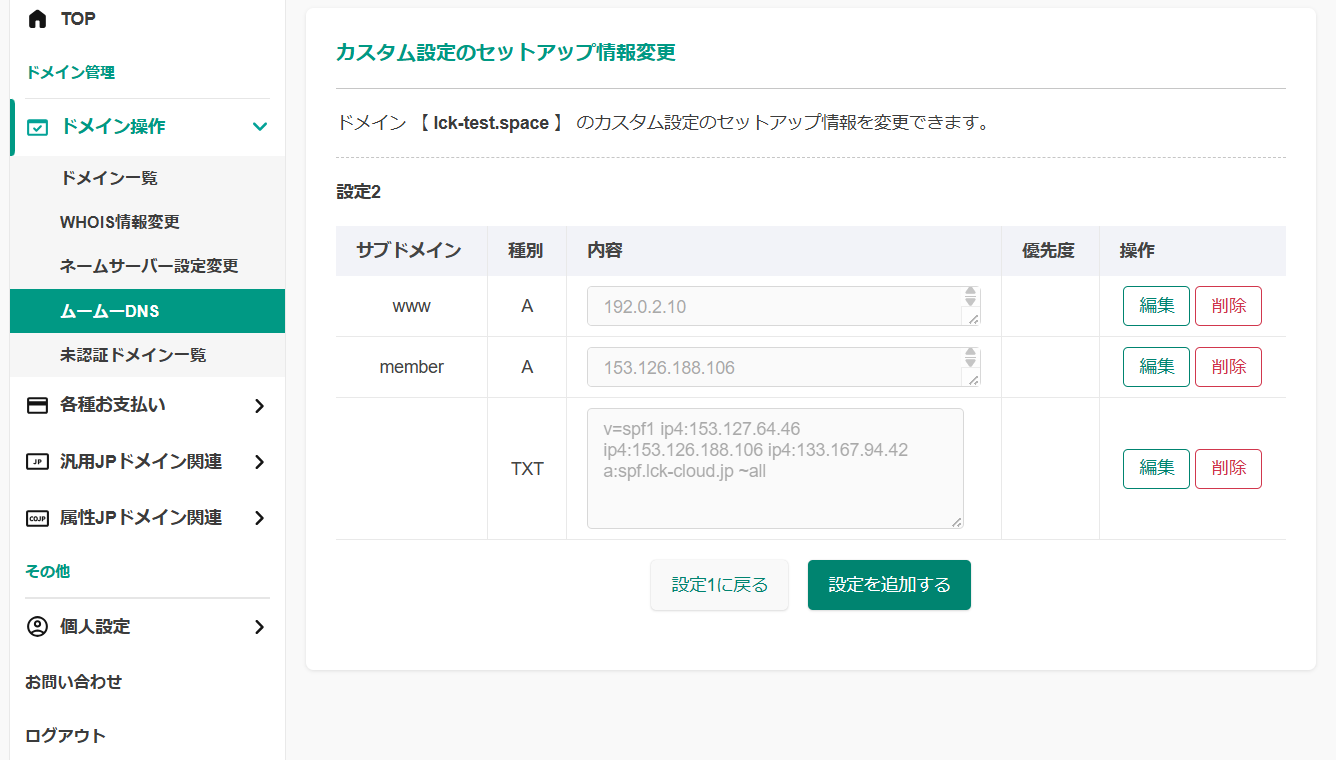Image resolution: width=1336 pixels, height=760 pixels.
Task: Click the カスタム設定のセットアップ情報変更 heading
Action: pos(506,52)
